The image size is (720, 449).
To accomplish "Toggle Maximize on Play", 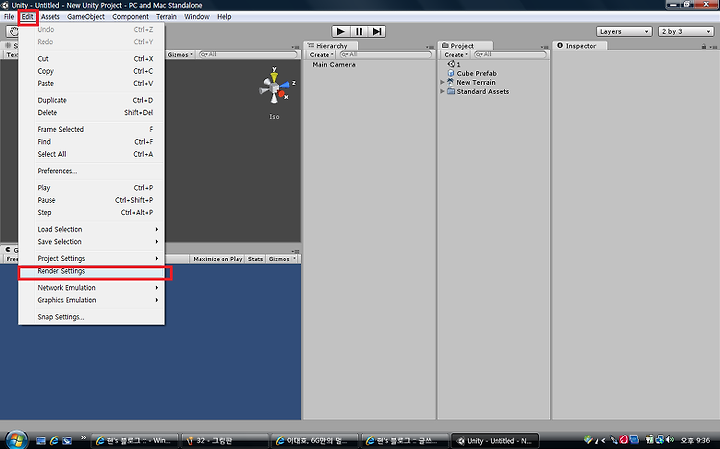I will [218, 259].
